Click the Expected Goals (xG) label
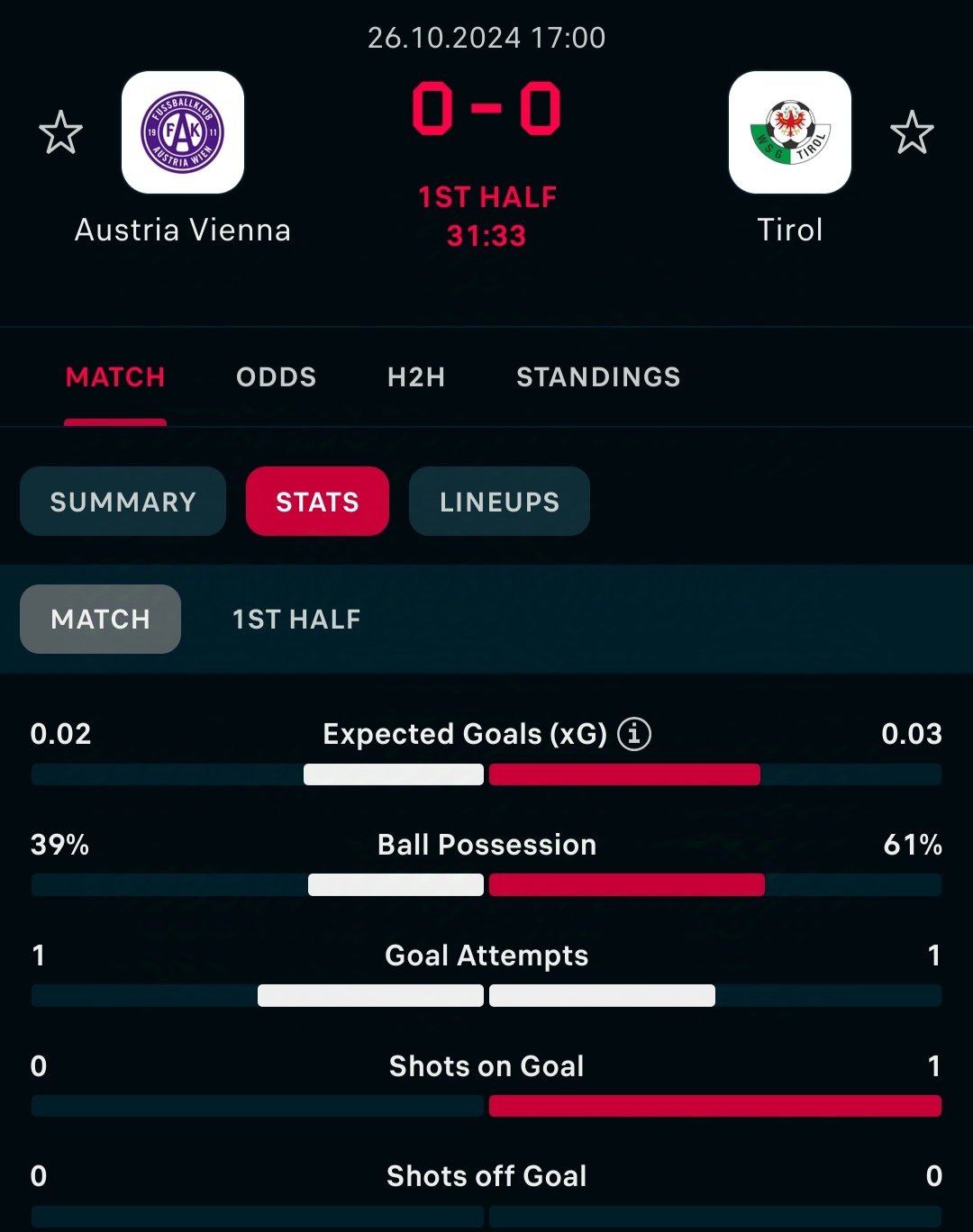Image resolution: width=973 pixels, height=1232 pixels. tap(465, 734)
